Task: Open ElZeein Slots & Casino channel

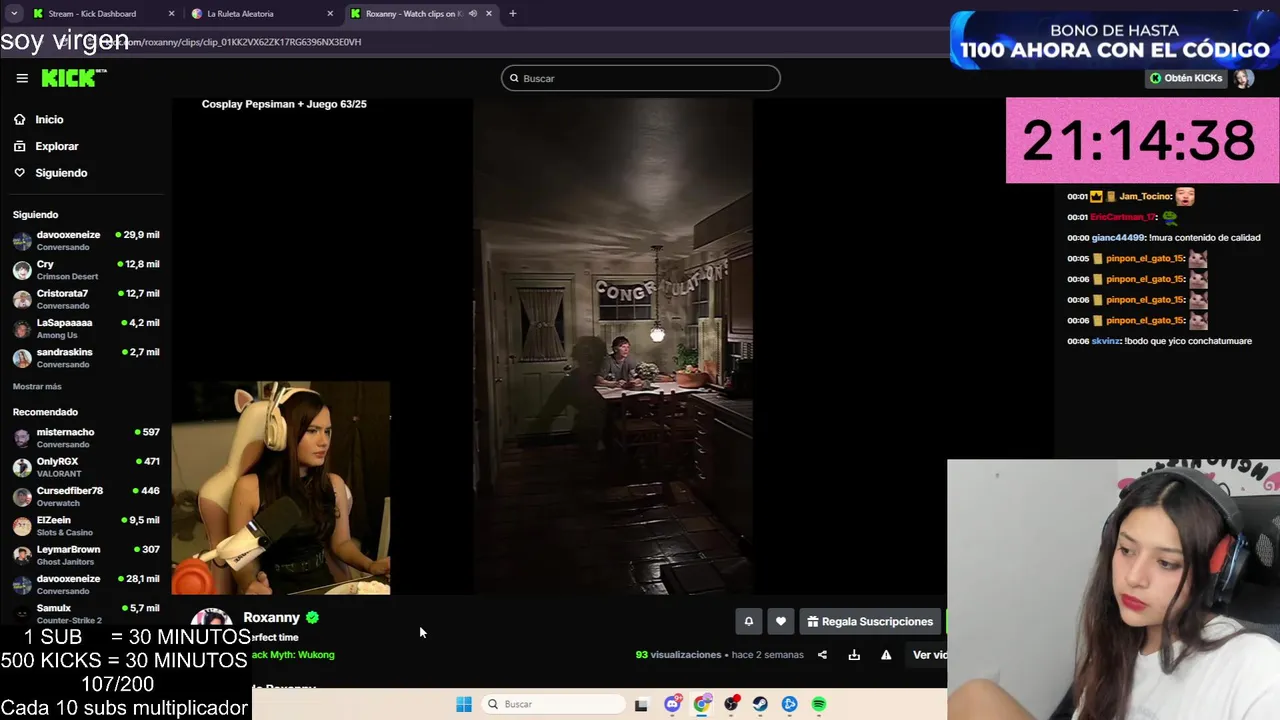Action: [x=86, y=525]
